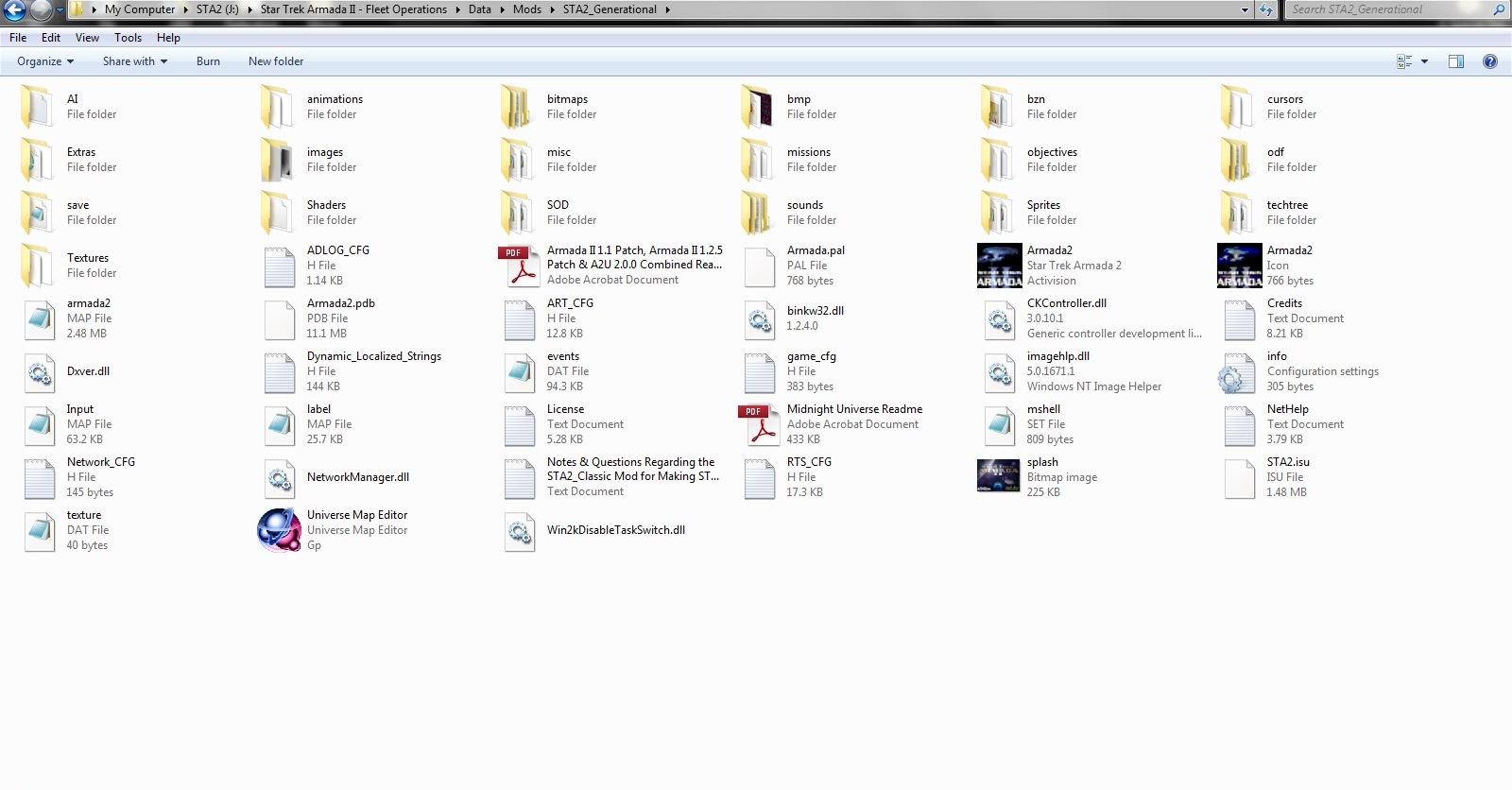Open the bitmaps folder icon
This screenshot has width=1512, height=790.
[x=519, y=107]
